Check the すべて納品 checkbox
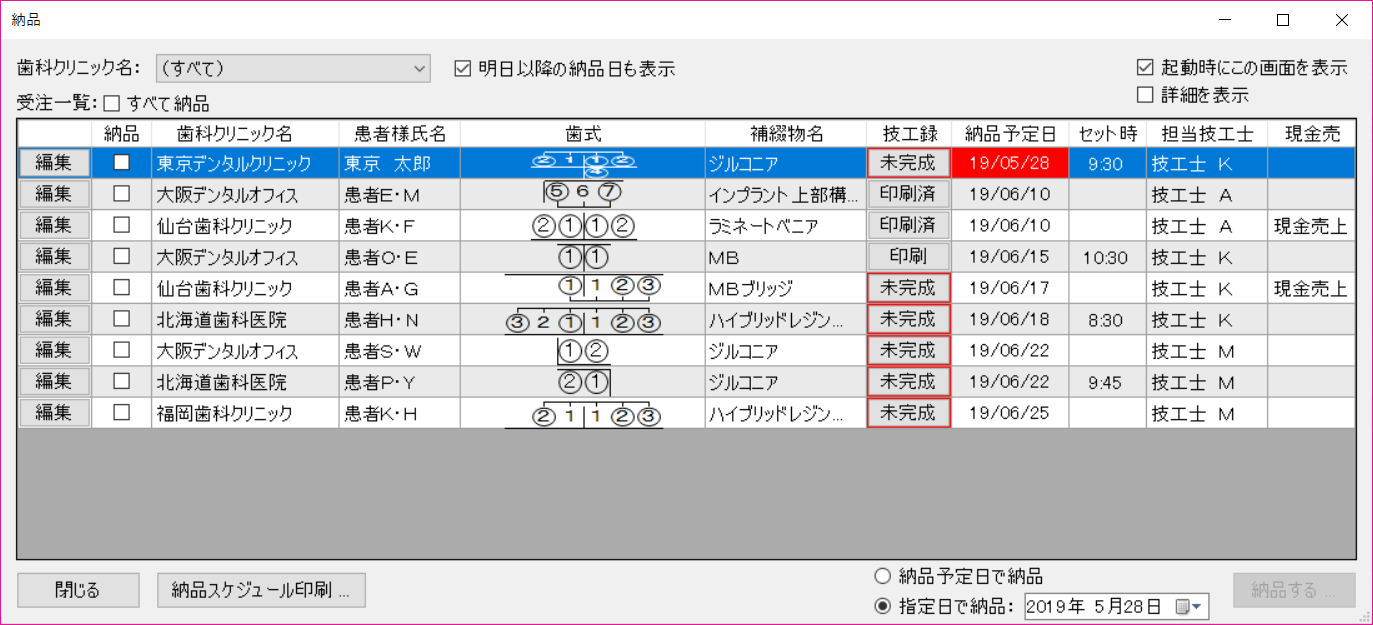Screen dimensions: 1373x625 112,103
